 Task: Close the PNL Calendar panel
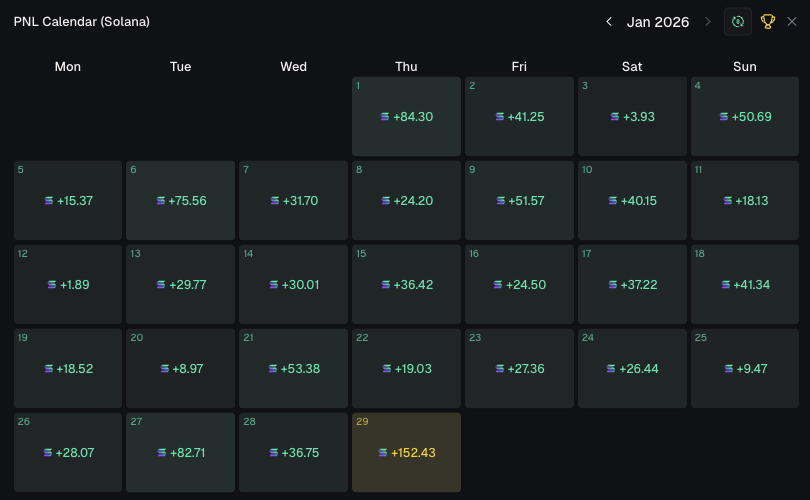[792, 22]
